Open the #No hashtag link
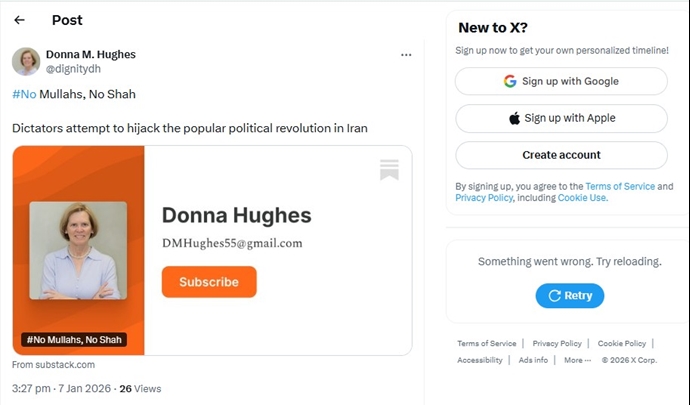This screenshot has width=690, height=405. 24,94
